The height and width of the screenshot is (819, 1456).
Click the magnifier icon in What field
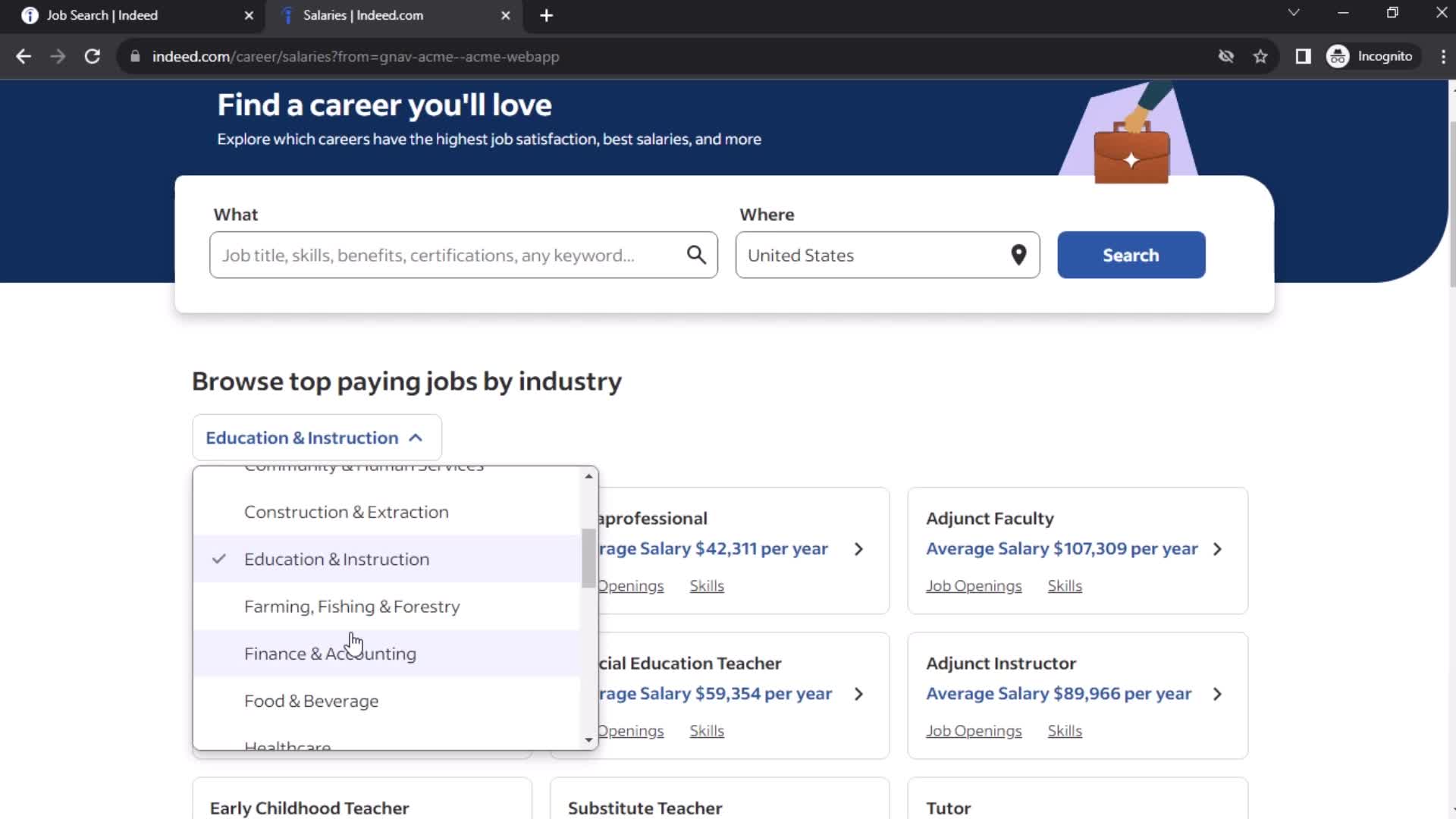pos(696,255)
